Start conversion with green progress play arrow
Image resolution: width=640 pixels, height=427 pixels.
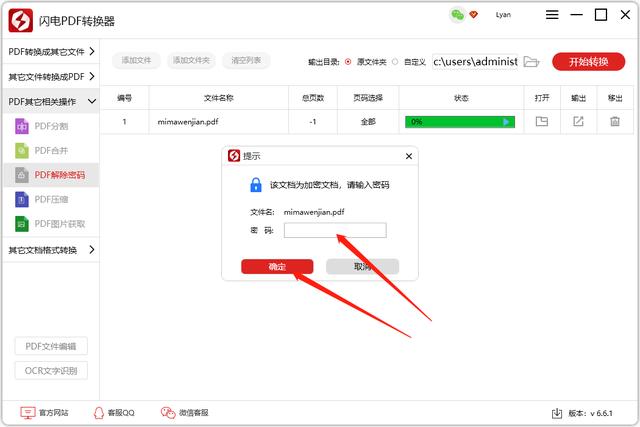click(x=507, y=122)
